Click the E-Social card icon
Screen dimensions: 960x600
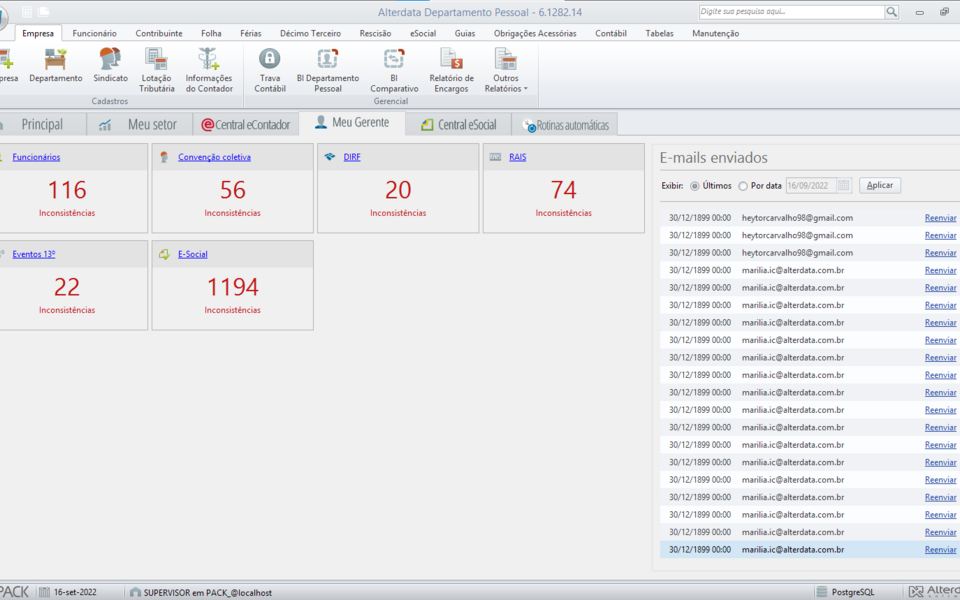click(164, 254)
